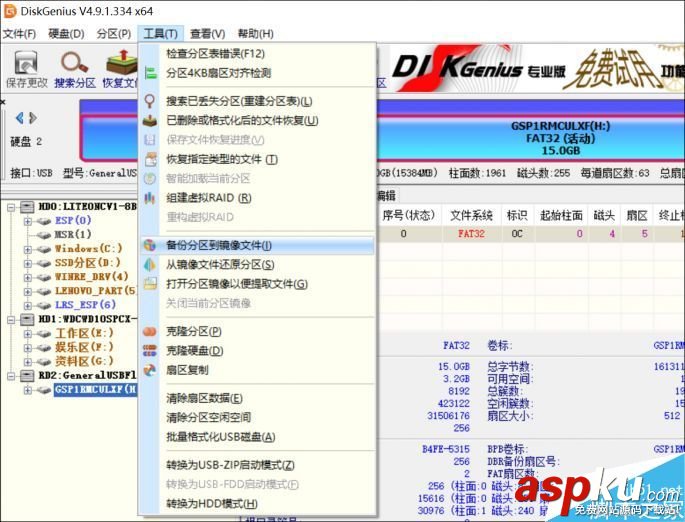The height and width of the screenshot is (522, 685).
Task: Choose 转换为USB-ZIP启动模式(Z) menu entry
Action: (x=257, y=465)
